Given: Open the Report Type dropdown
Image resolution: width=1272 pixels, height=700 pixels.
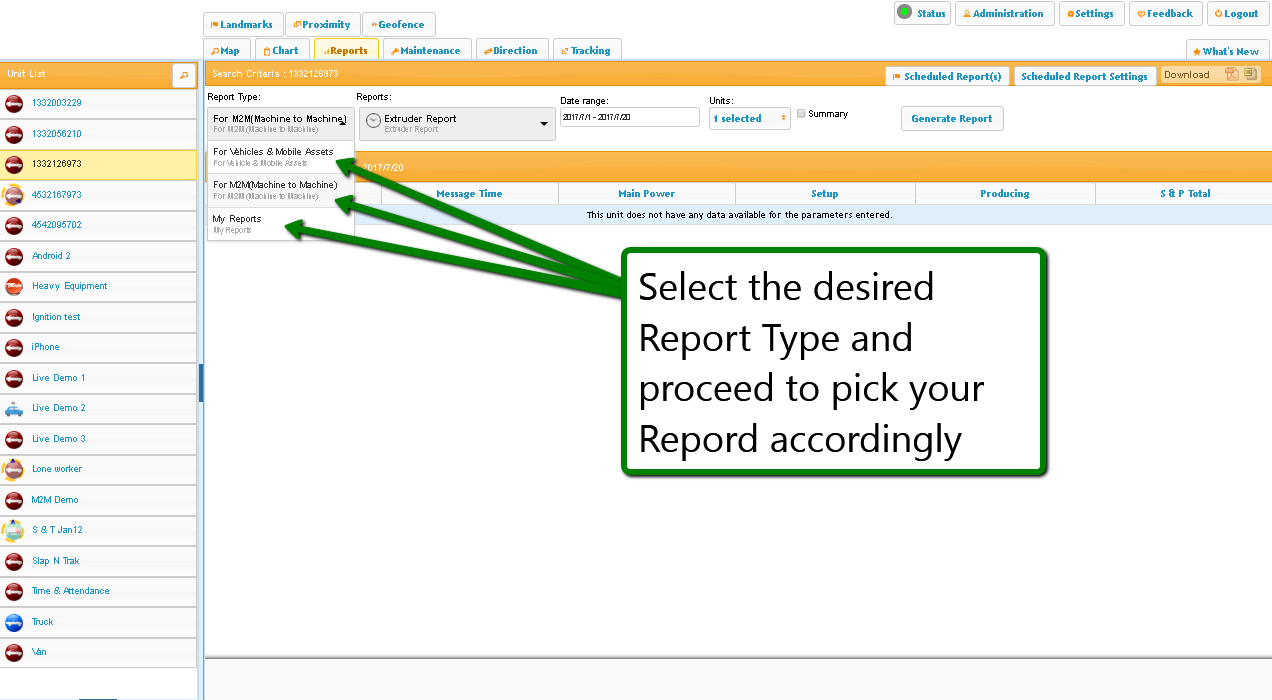Looking at the screenshot, I should (x=280, y=122).
